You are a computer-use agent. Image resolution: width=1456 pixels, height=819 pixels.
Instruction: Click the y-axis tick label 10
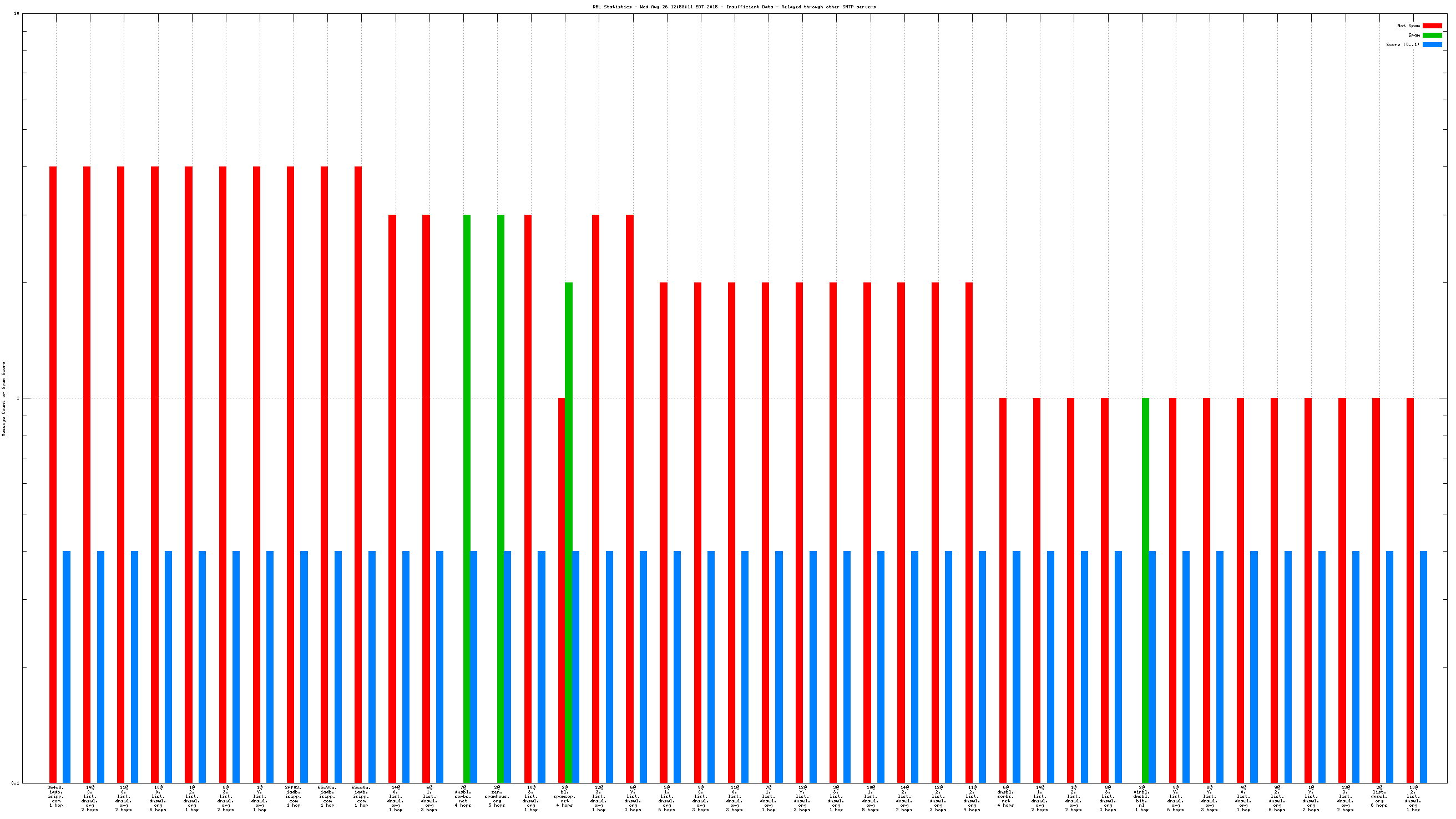click(17, 13)
